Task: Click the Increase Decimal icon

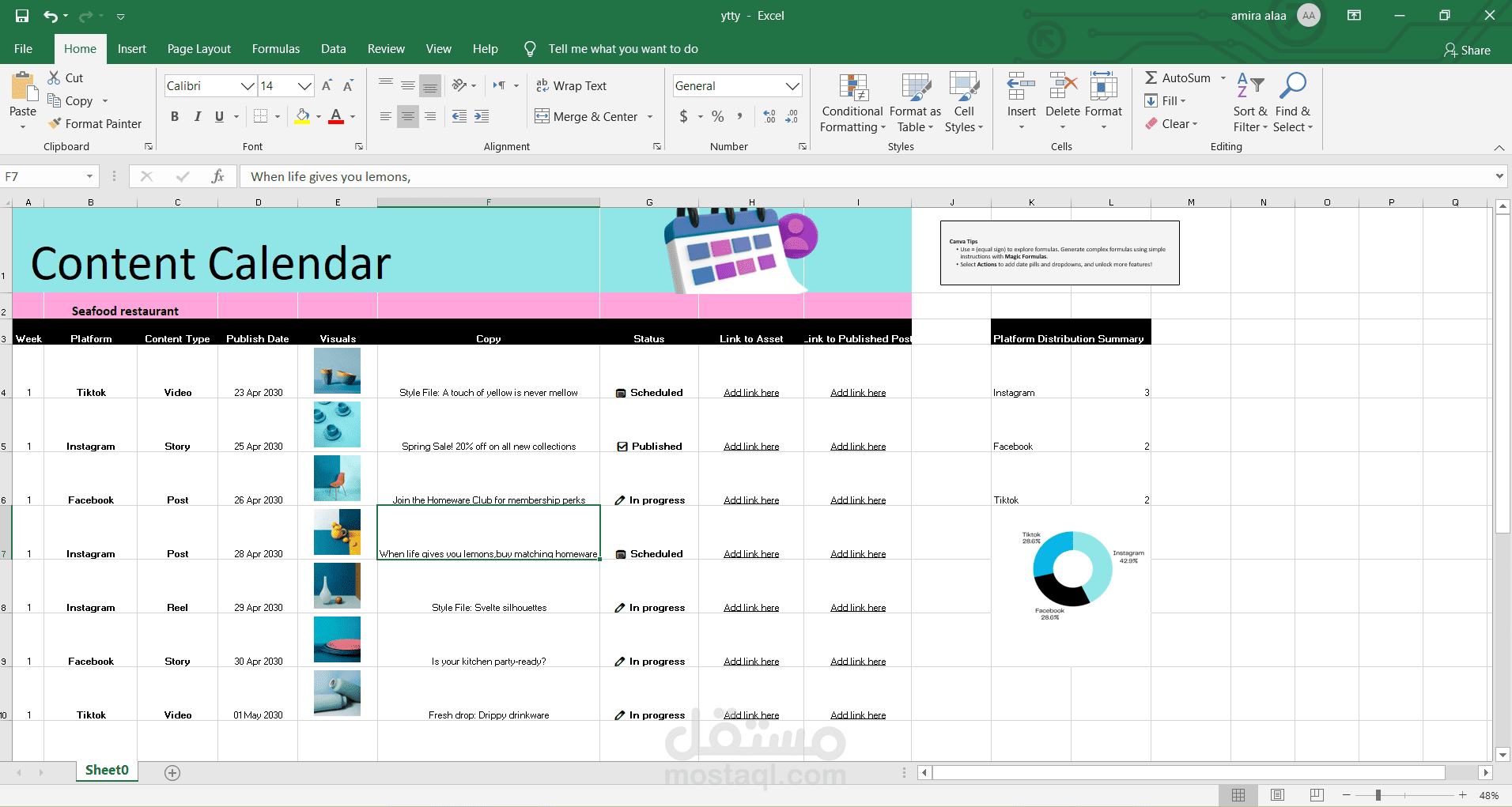Action: coord(769,116)
